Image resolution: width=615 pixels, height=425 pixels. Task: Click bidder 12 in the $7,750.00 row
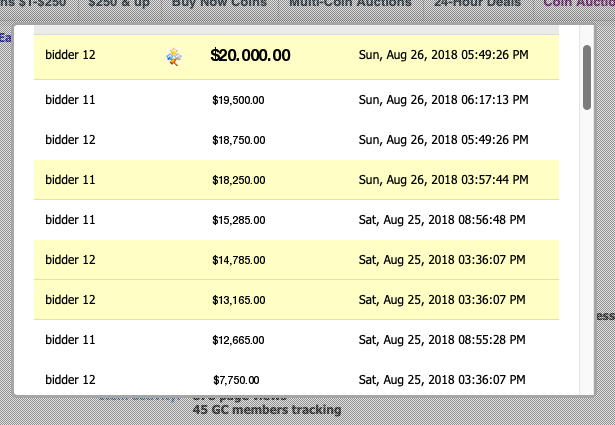click(70, 380)
